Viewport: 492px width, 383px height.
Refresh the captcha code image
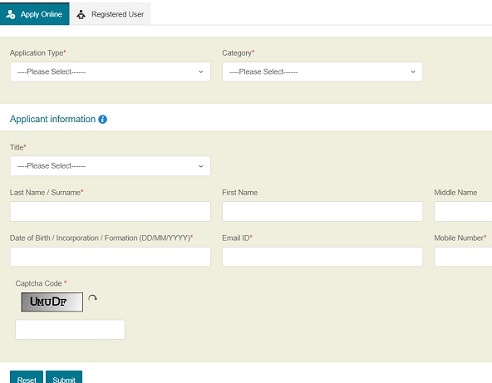93,298
